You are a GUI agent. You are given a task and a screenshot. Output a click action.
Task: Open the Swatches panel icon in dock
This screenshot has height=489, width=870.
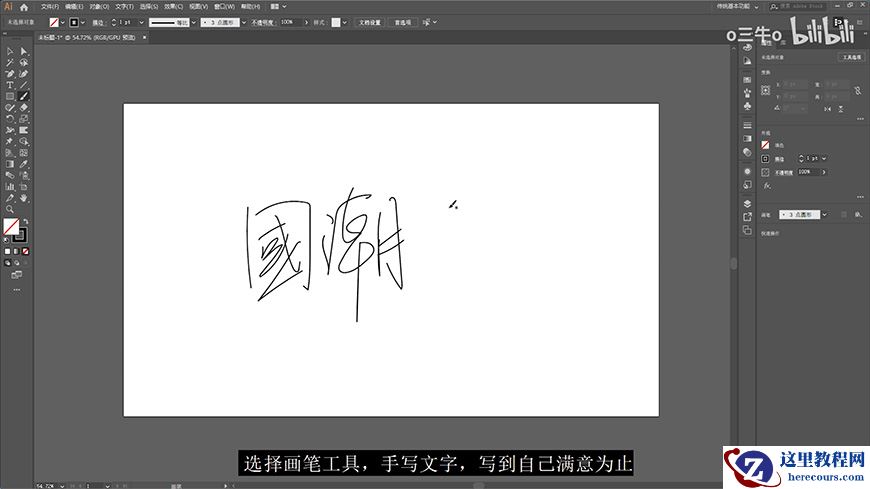coord(747,79)
